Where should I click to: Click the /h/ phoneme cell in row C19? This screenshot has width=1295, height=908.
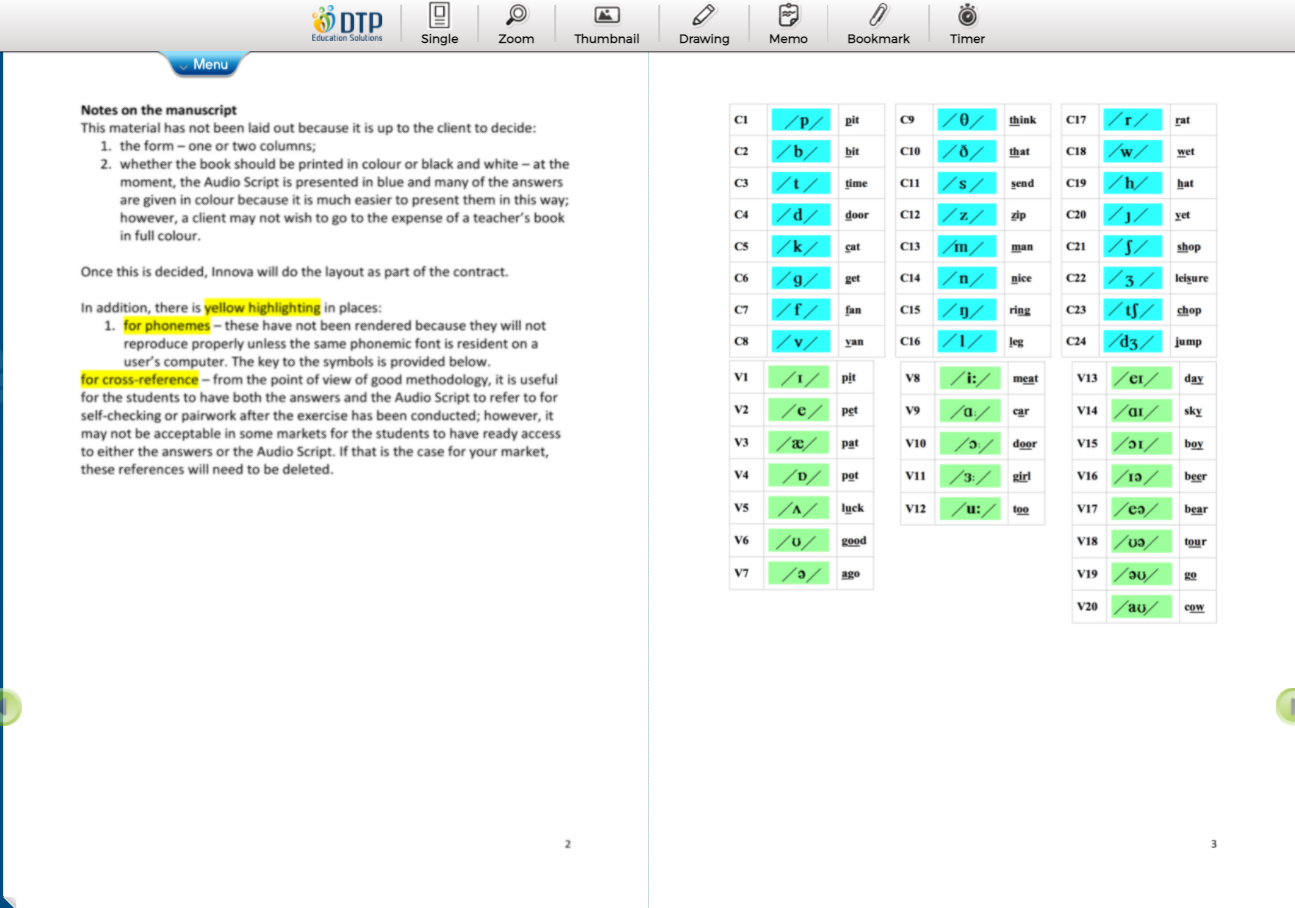click(x=1133, y=183)
